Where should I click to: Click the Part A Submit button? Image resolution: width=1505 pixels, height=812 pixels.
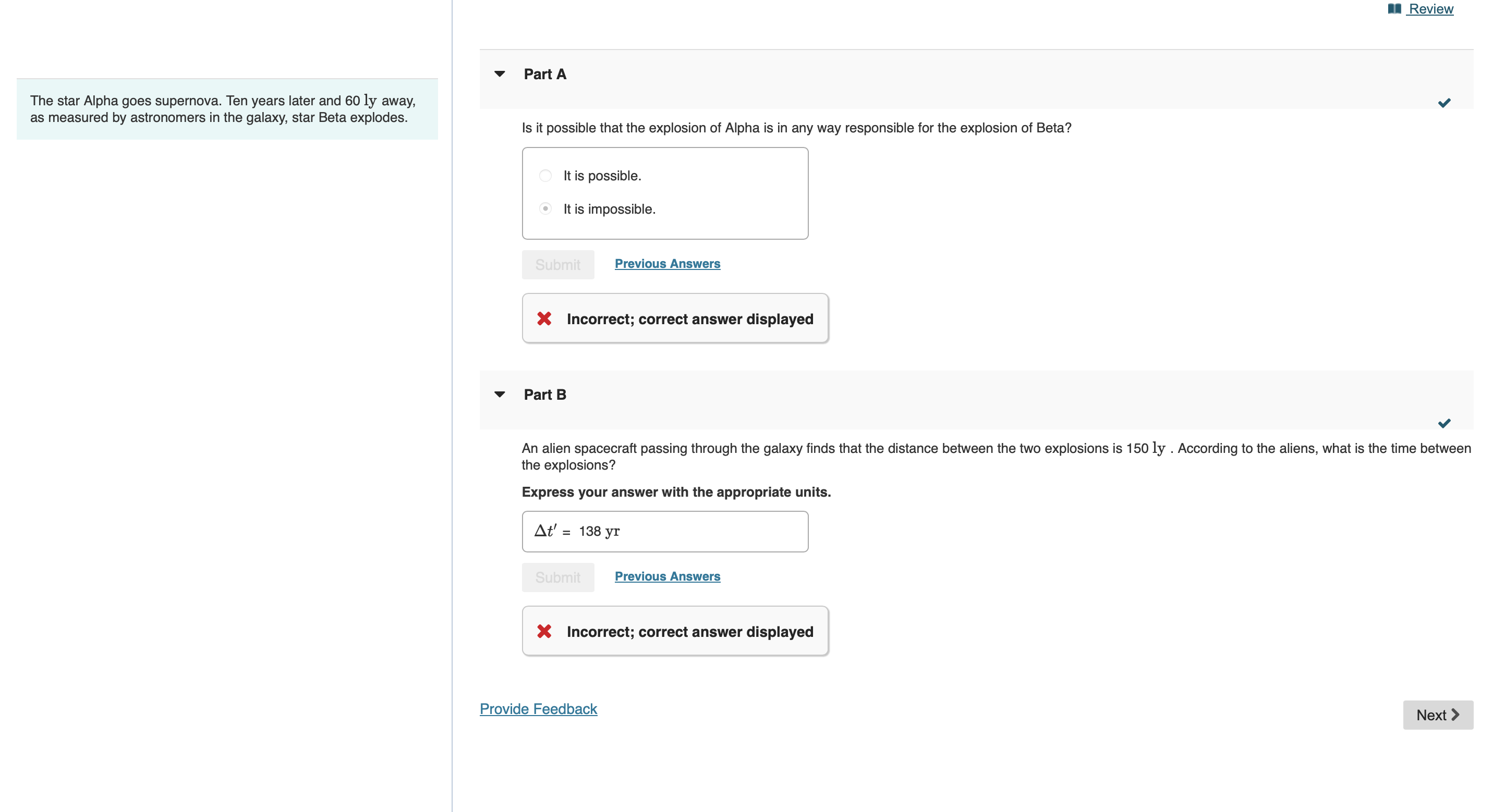tap(558, 265)
